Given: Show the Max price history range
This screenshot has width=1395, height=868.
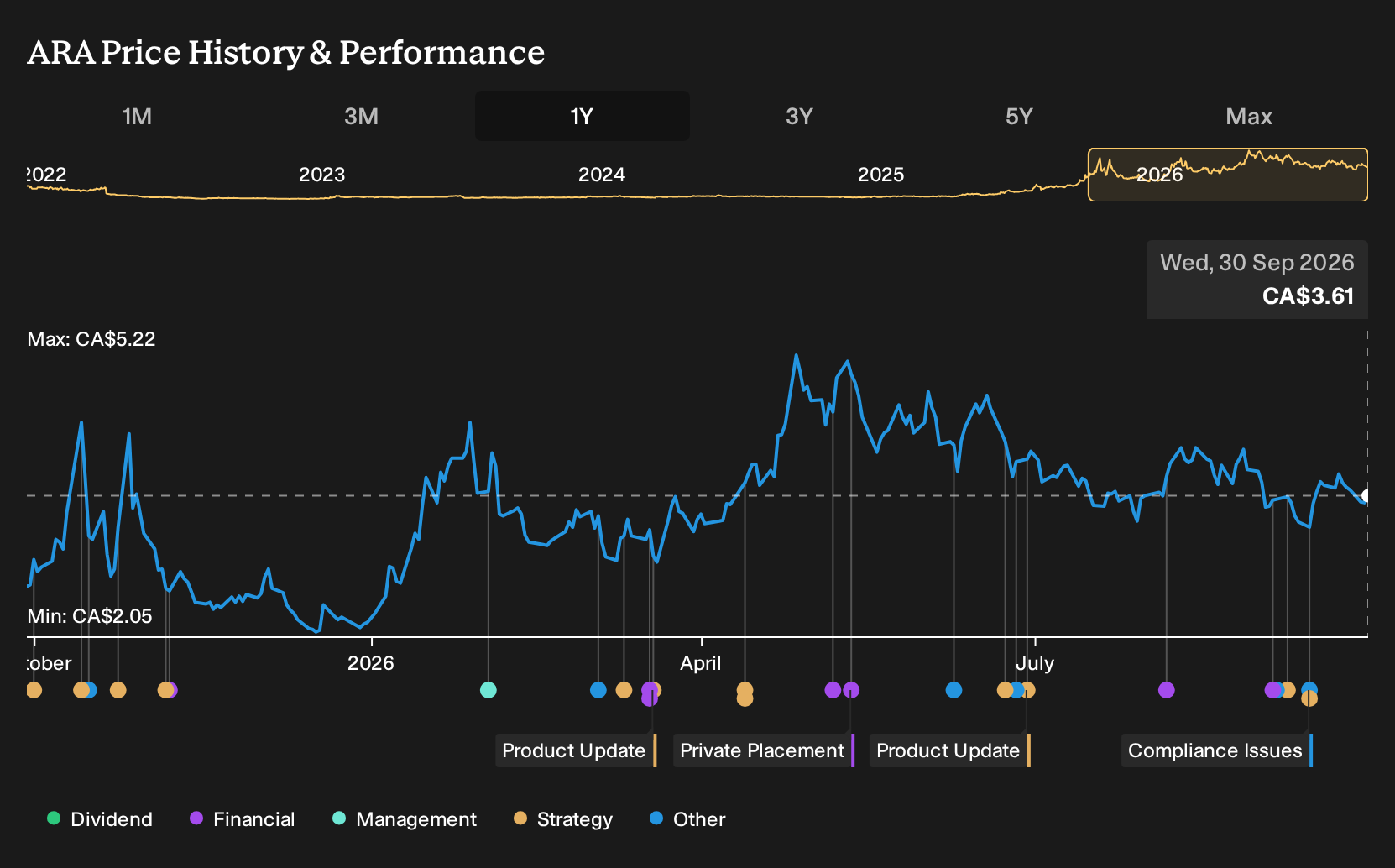Looking at the screenshot, I should click(1249, 116).
